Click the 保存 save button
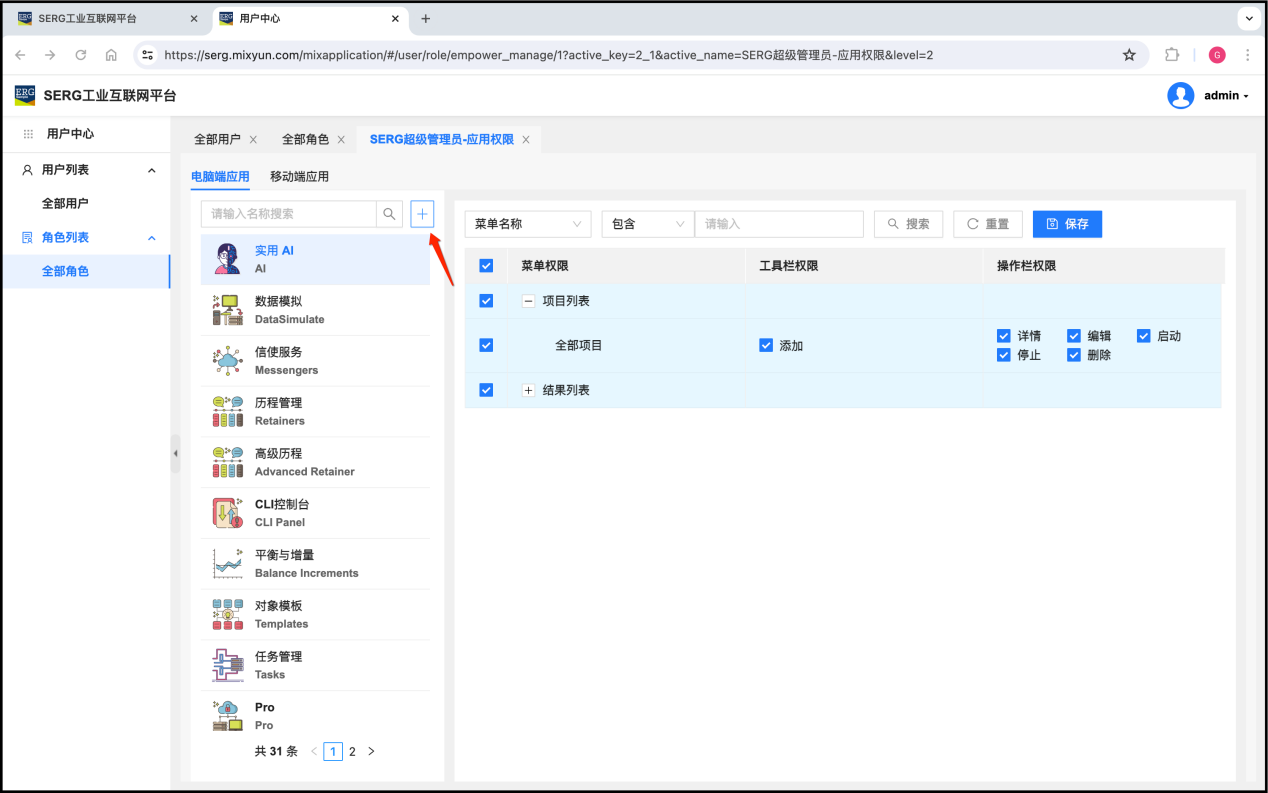 (x=1067, y=224)
